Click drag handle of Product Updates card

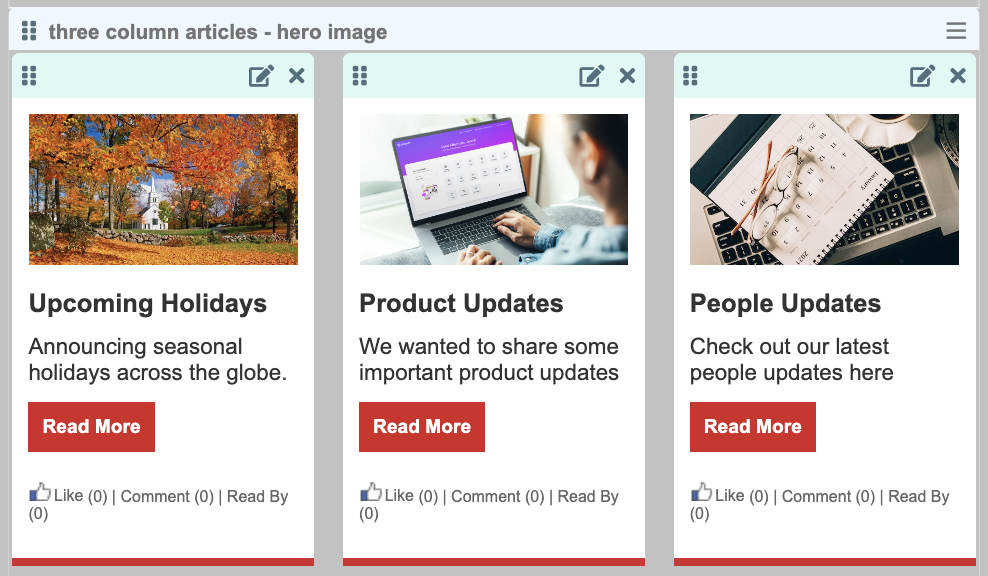coord(360,76)
